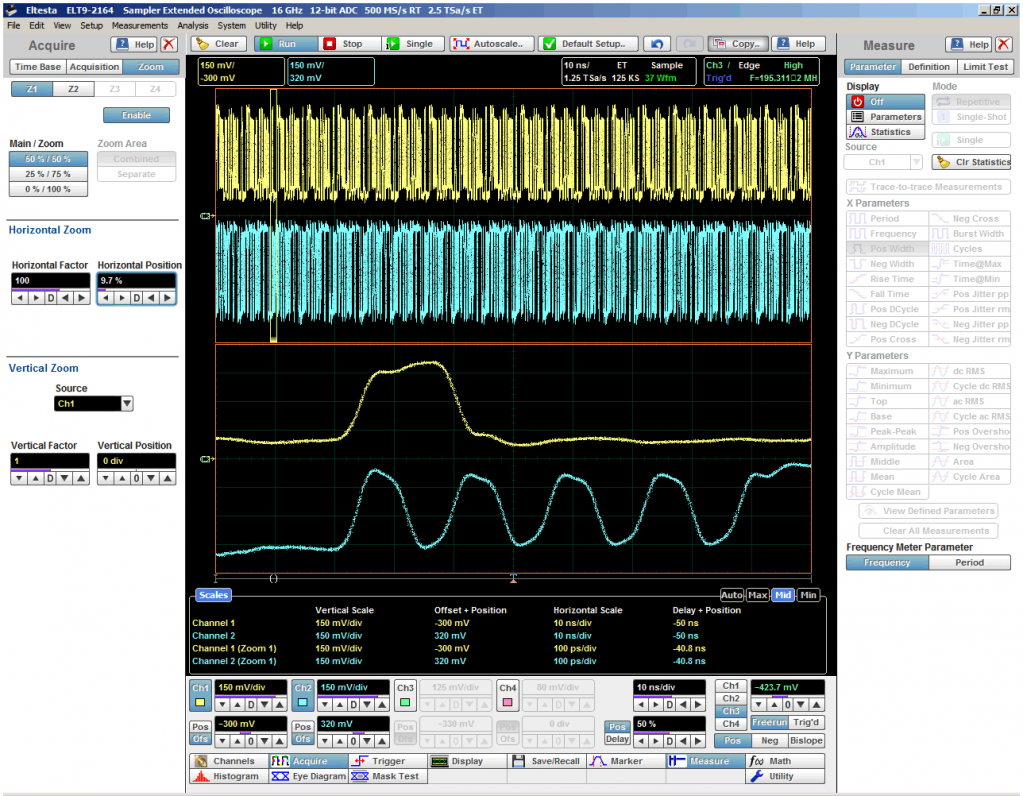Click the Clr Statistics button
Image resolution: width=1023 pixels, height=796 pixels.
coord(971,162)
